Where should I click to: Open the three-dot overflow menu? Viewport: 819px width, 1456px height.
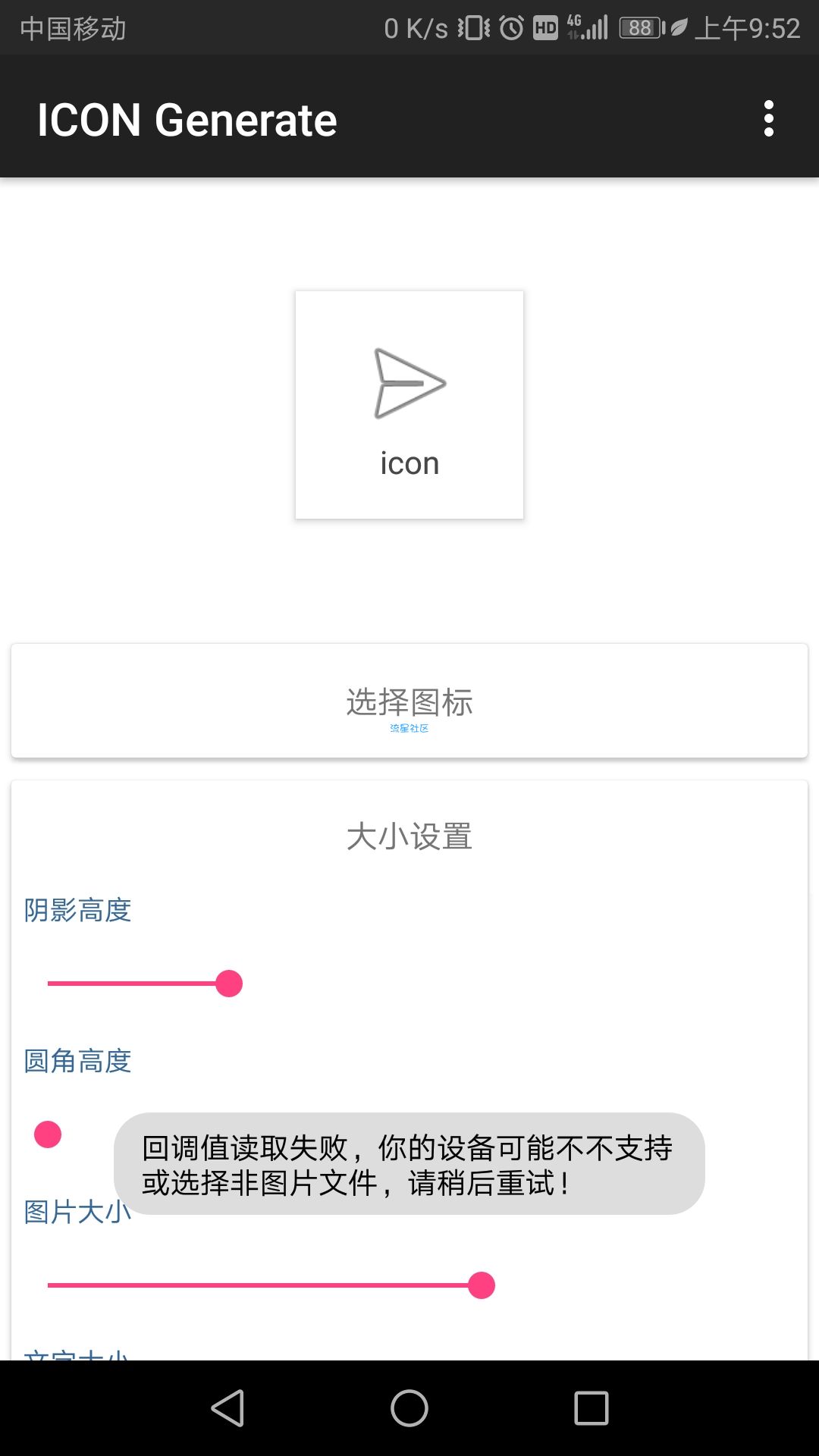[769, 119]
